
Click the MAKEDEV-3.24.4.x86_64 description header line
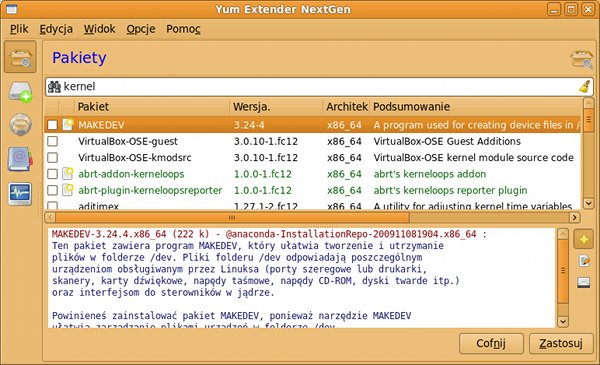pyautogui.click(x=269, y=234)
